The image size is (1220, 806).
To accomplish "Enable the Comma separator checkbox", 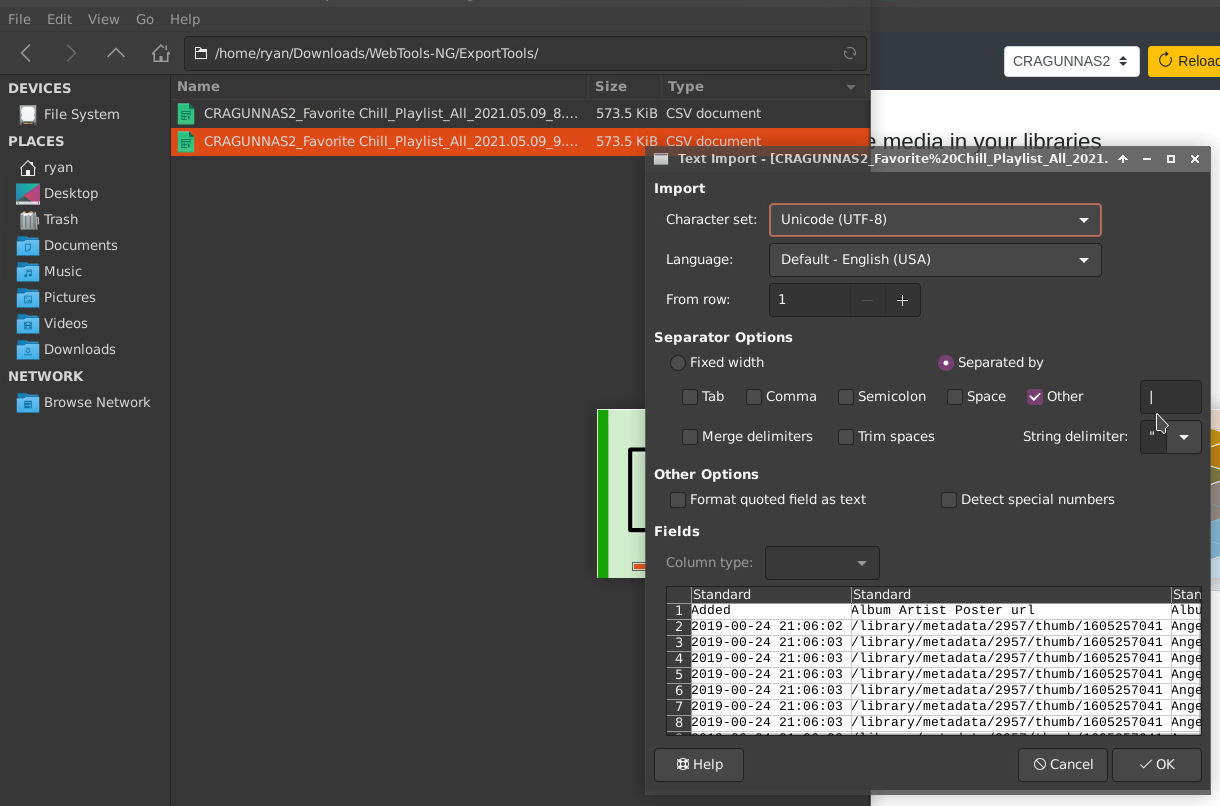I will (x=753, y=397).
